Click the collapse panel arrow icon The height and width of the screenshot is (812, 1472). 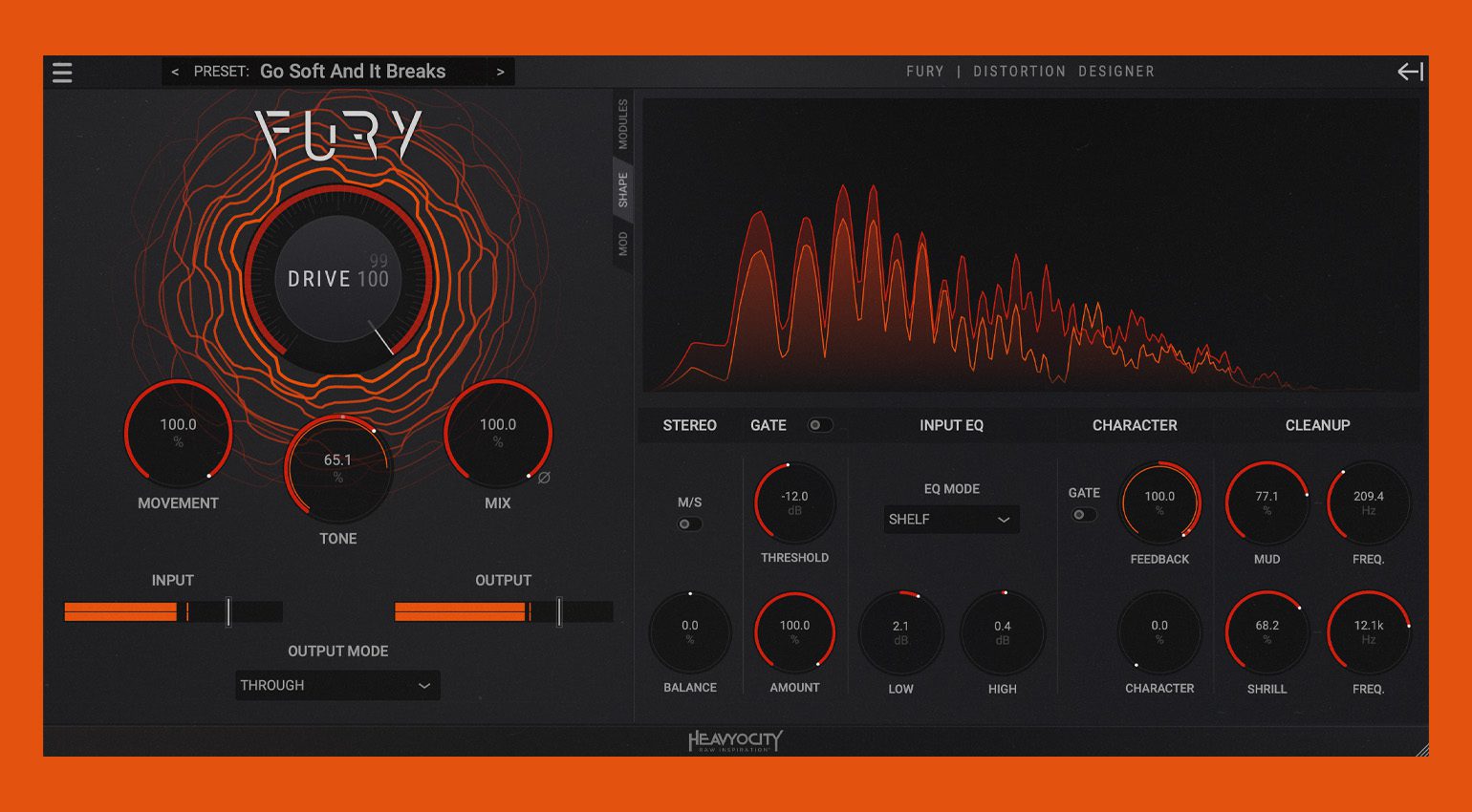(1410, 72)
